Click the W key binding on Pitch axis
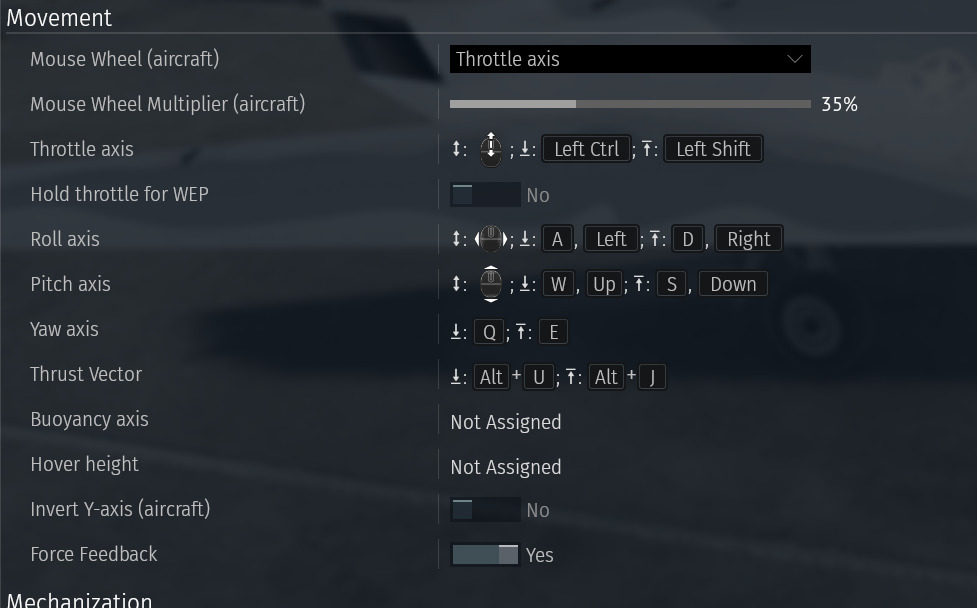This screenshot has width=977, height=608. tap(558, 285)
